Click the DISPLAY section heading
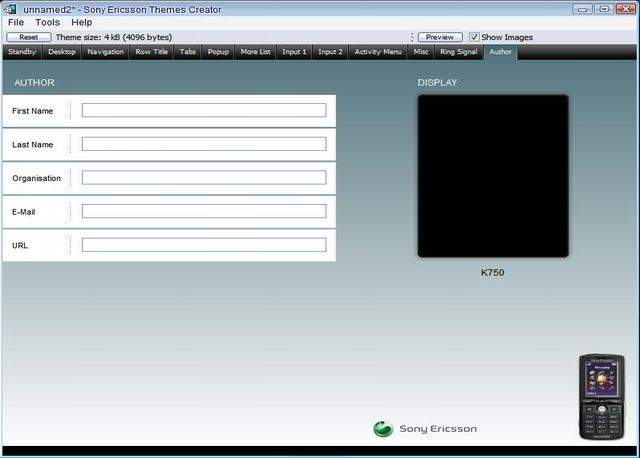 point(437,82)
